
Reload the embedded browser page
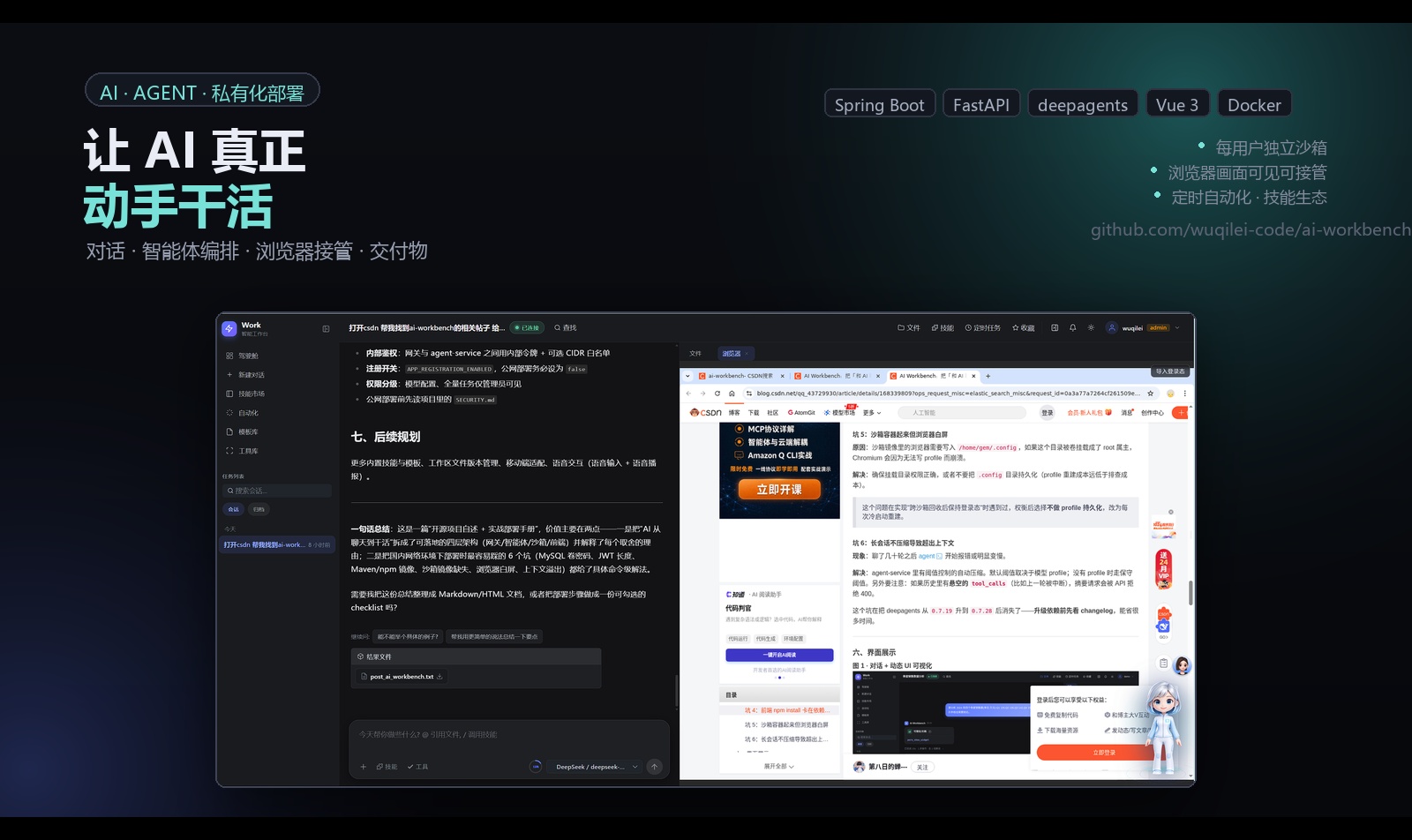coord(717,394)
